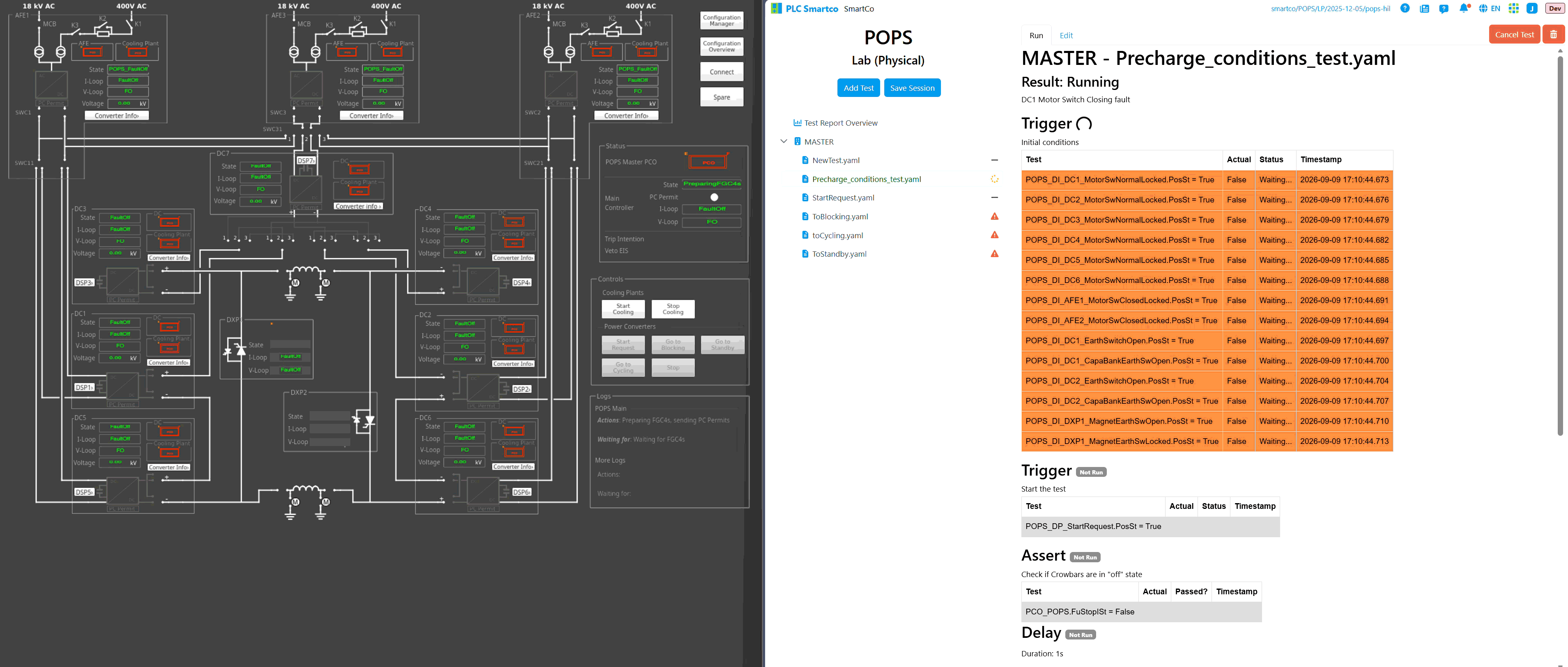This screenshot has width=1568, height=667.
Task: Click the DSP7 box label
Action: click(306, 161)
